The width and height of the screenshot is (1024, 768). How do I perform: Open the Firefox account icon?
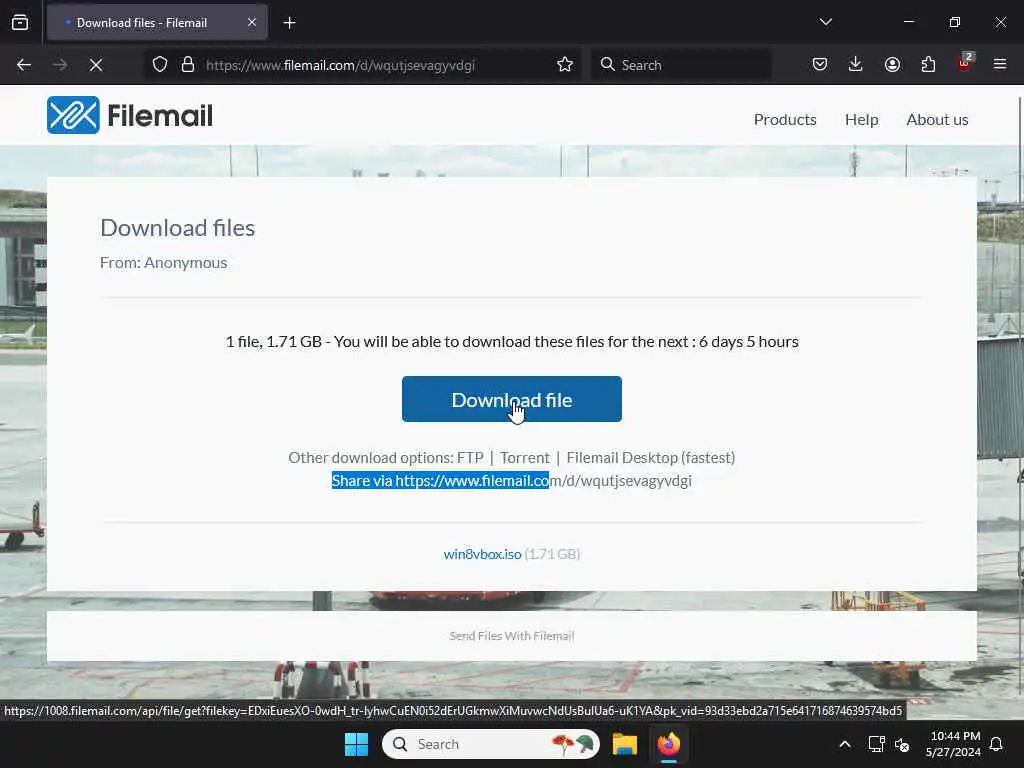(x=892, y=64)
